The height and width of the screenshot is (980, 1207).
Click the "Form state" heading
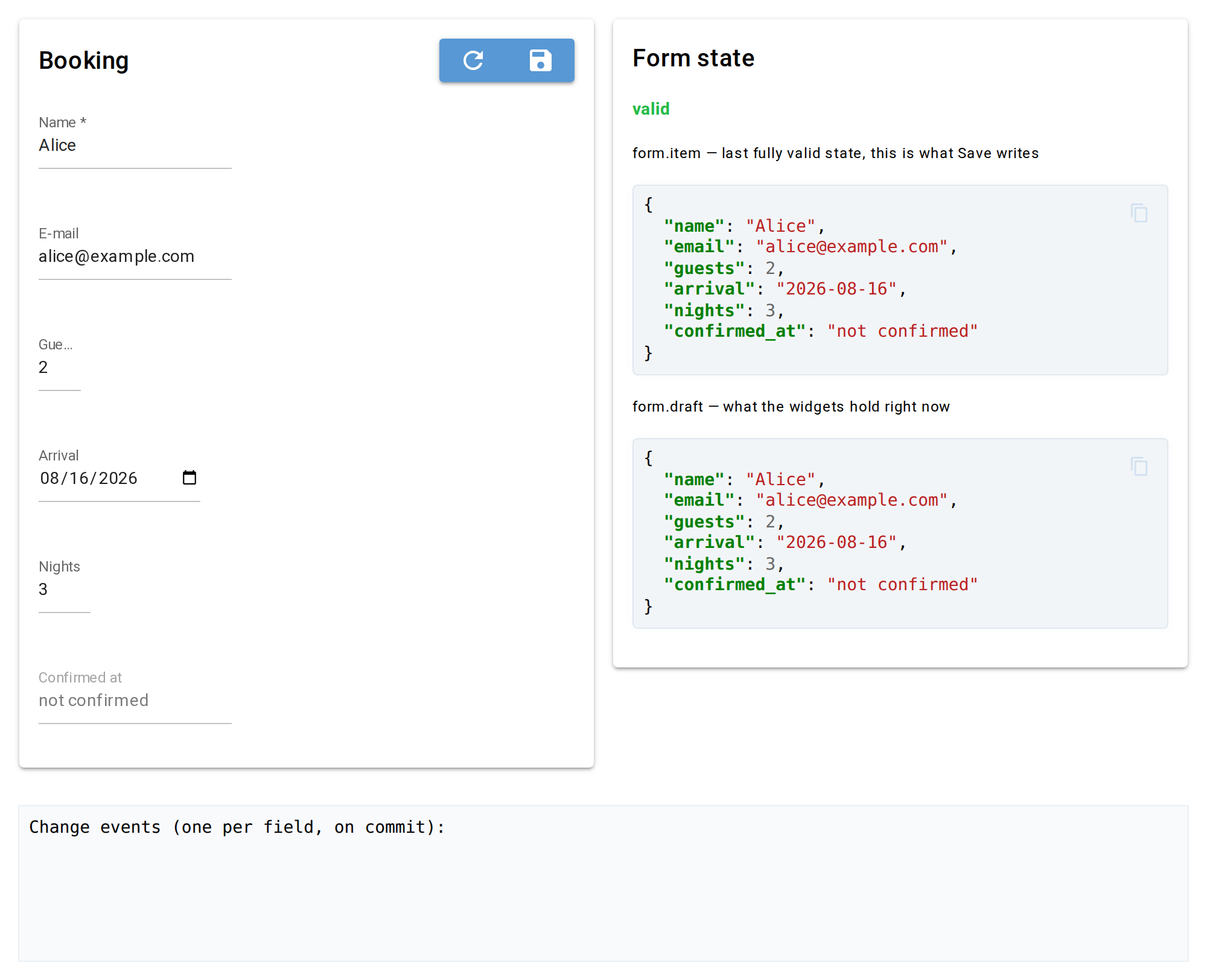coord(693,59)
